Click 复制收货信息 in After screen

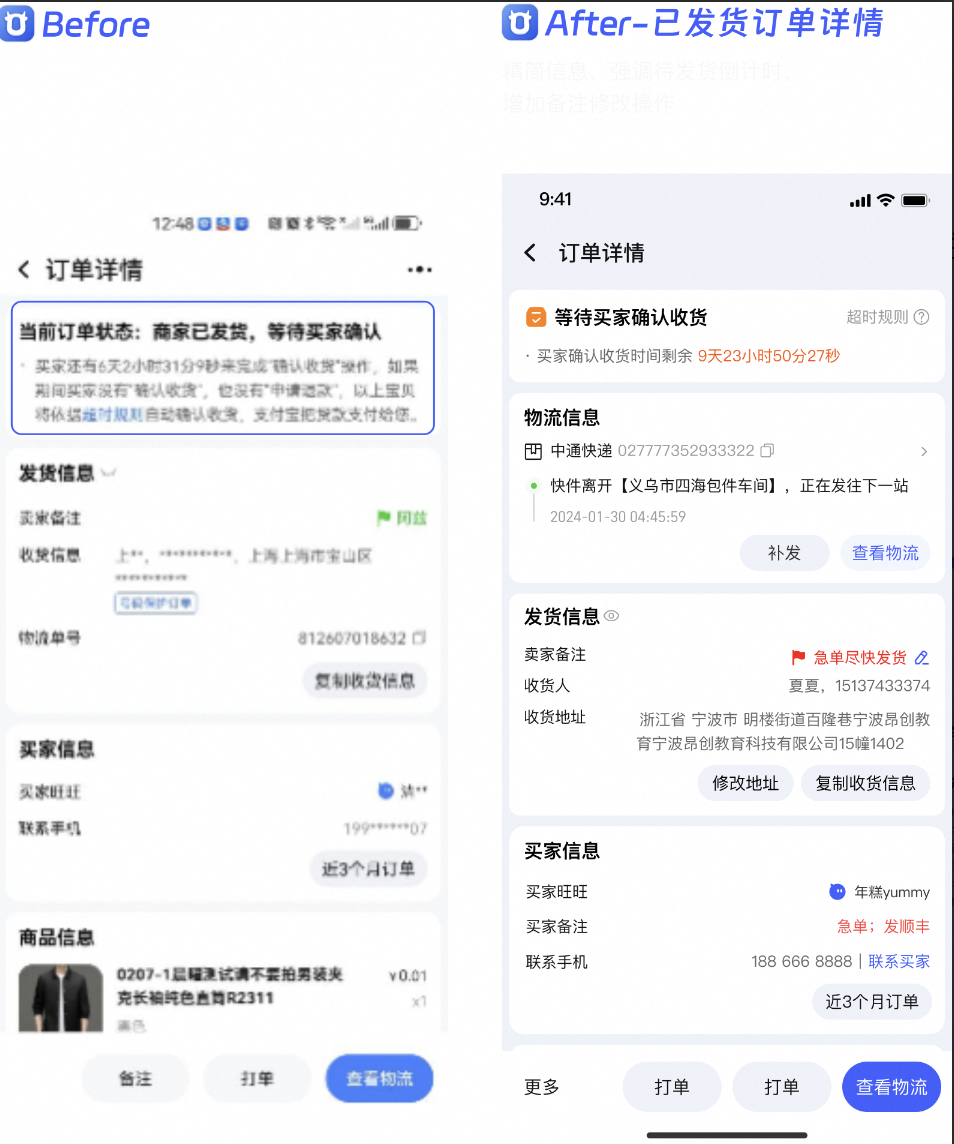point(865,784)
